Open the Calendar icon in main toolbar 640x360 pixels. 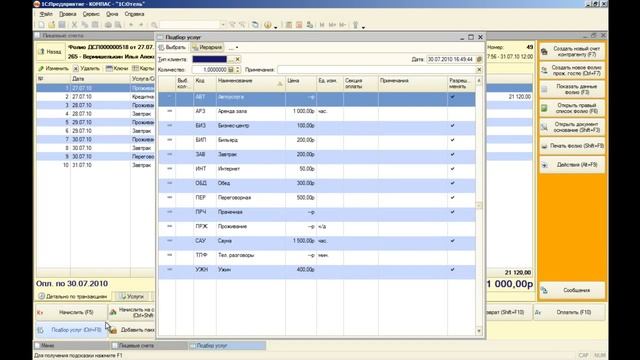(299, 25)
